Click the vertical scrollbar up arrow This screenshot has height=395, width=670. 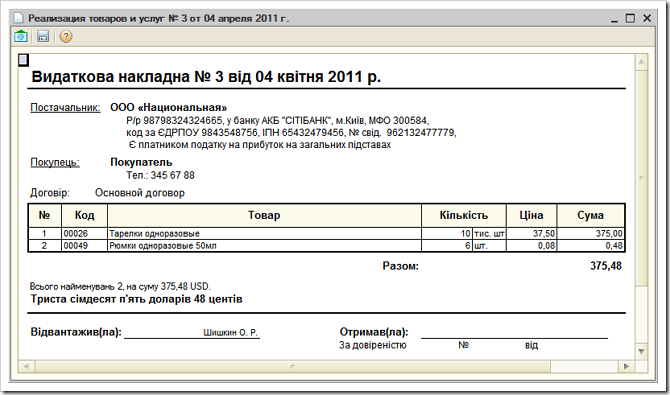coord(641,62)
